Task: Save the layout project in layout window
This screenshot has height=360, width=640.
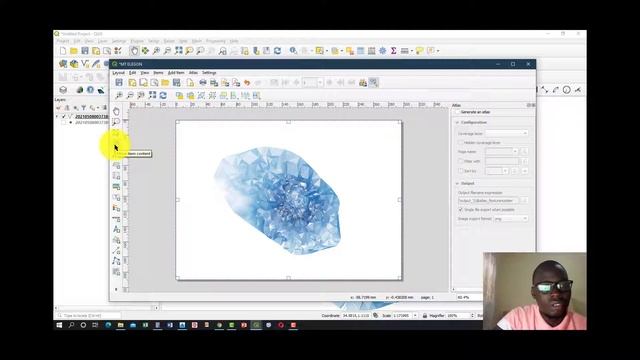Action: click(119, 82)
